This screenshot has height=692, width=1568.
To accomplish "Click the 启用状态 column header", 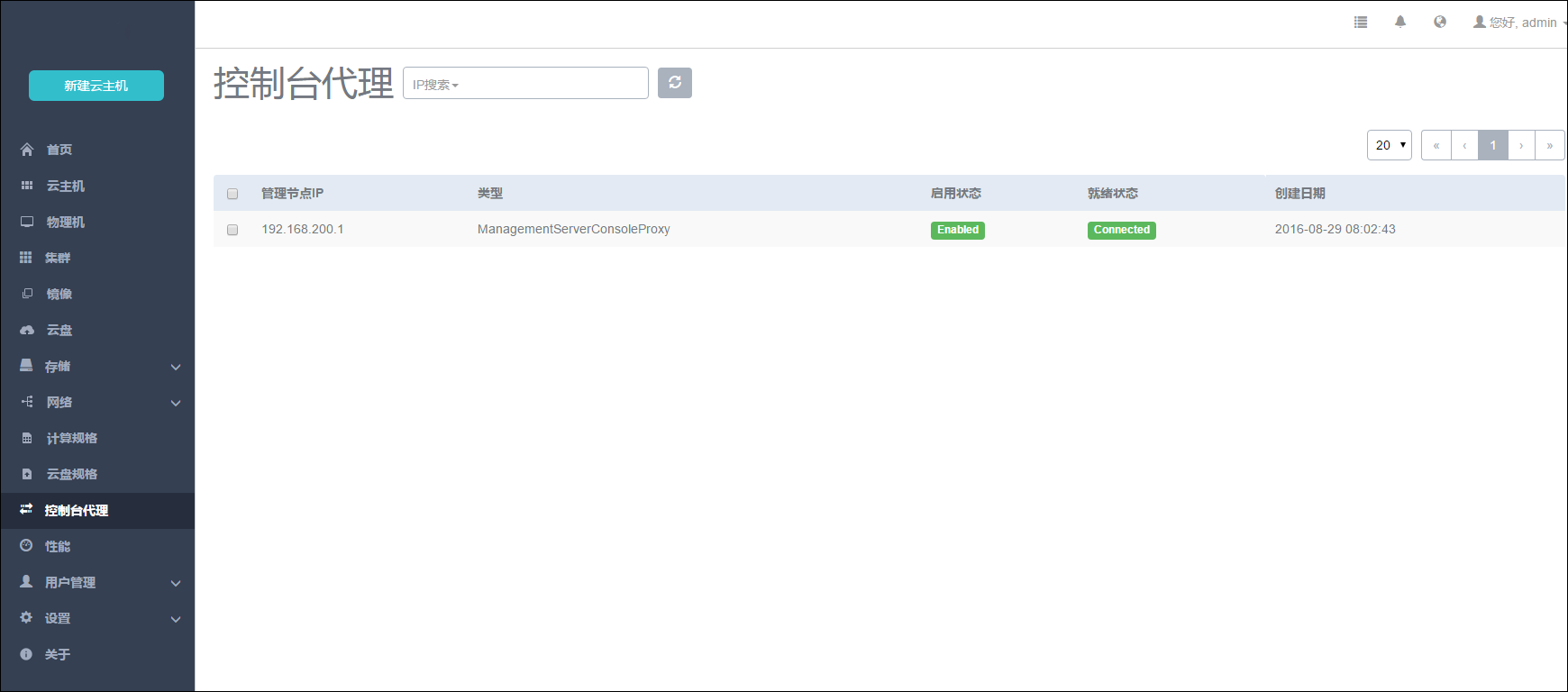I will click(x=956, y=194).
